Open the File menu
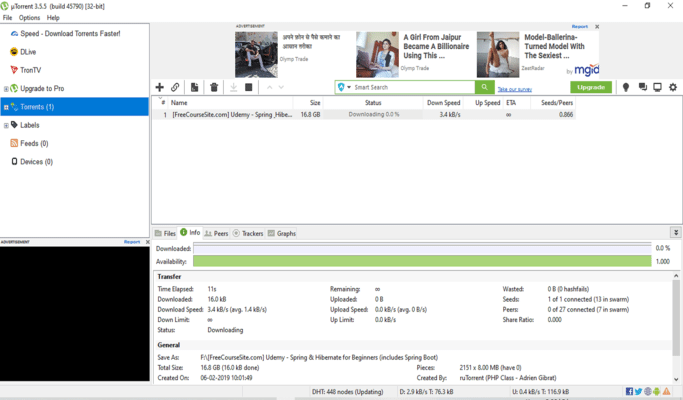Viewport: 683px width, 400px height. (x=7, y=18)
